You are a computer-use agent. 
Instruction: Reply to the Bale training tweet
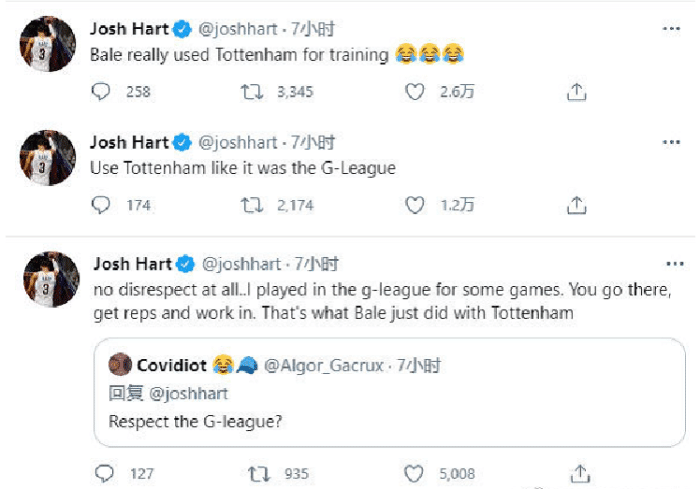pos(101,92)
